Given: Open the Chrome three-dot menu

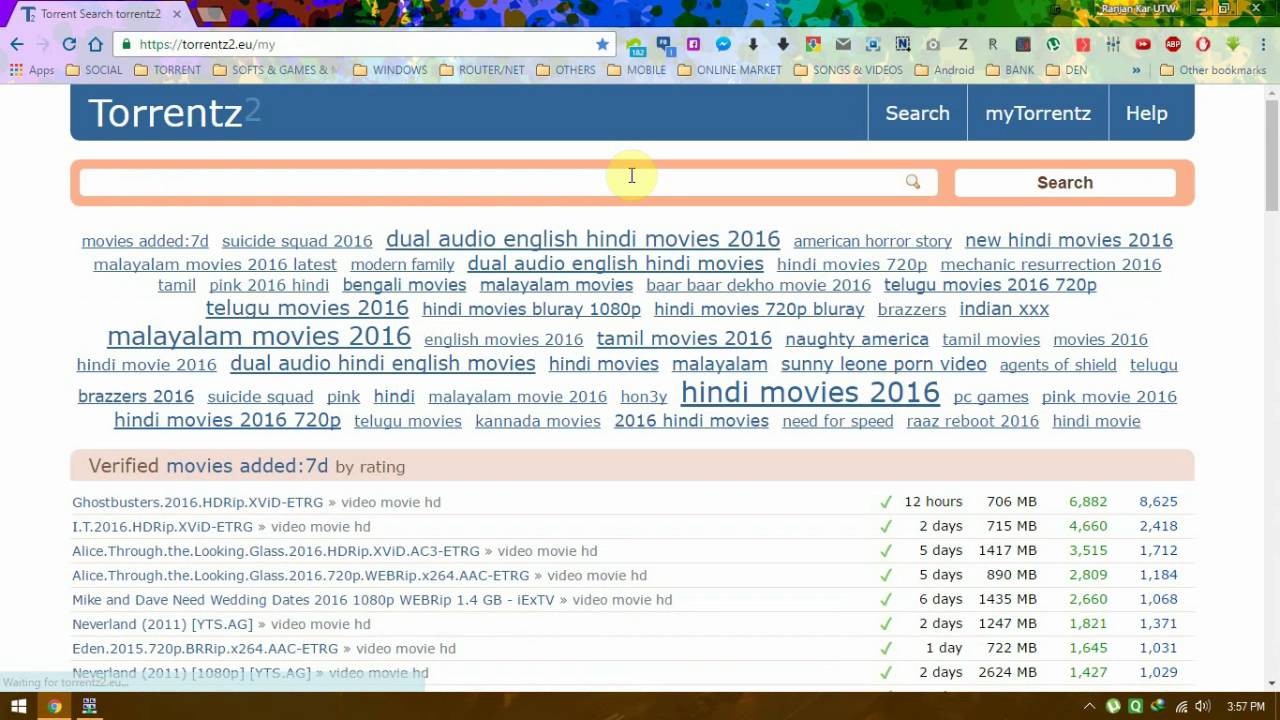Looking at the screenshot, I should pos(1262,44).
